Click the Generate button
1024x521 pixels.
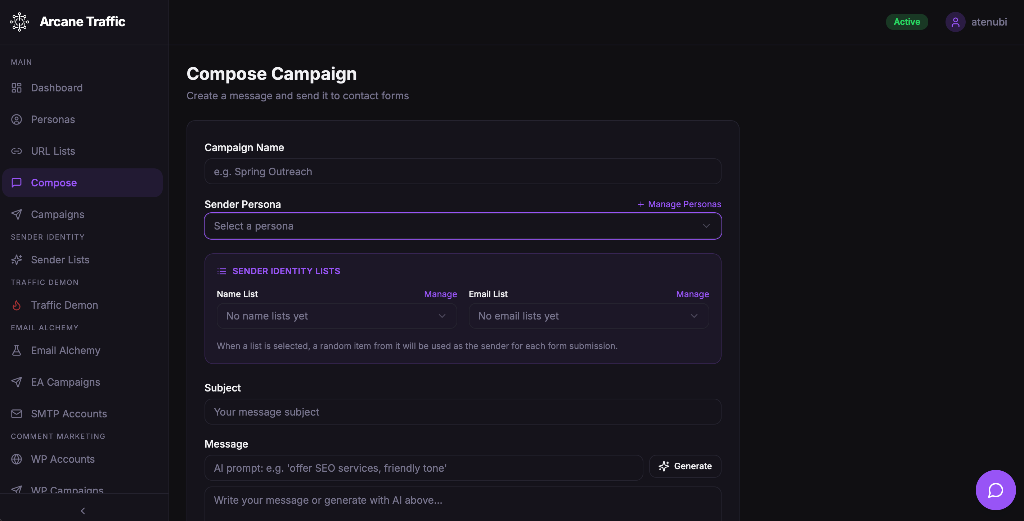pyautogui.click(x=685, y=466)
